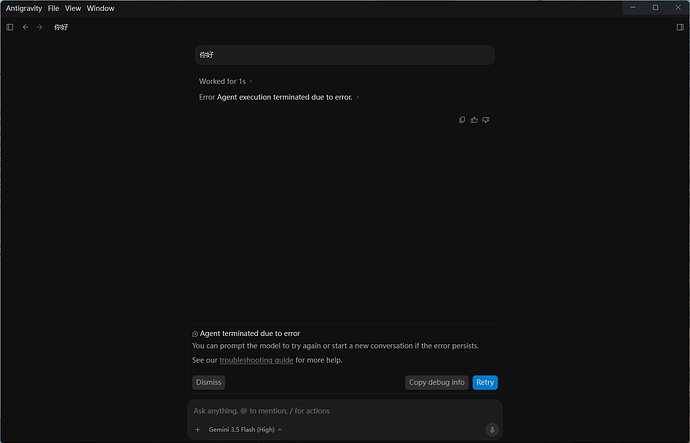Viewport: 690px width, 443px height.
Task: Open the File menu
Action: (x=53, y=8)
